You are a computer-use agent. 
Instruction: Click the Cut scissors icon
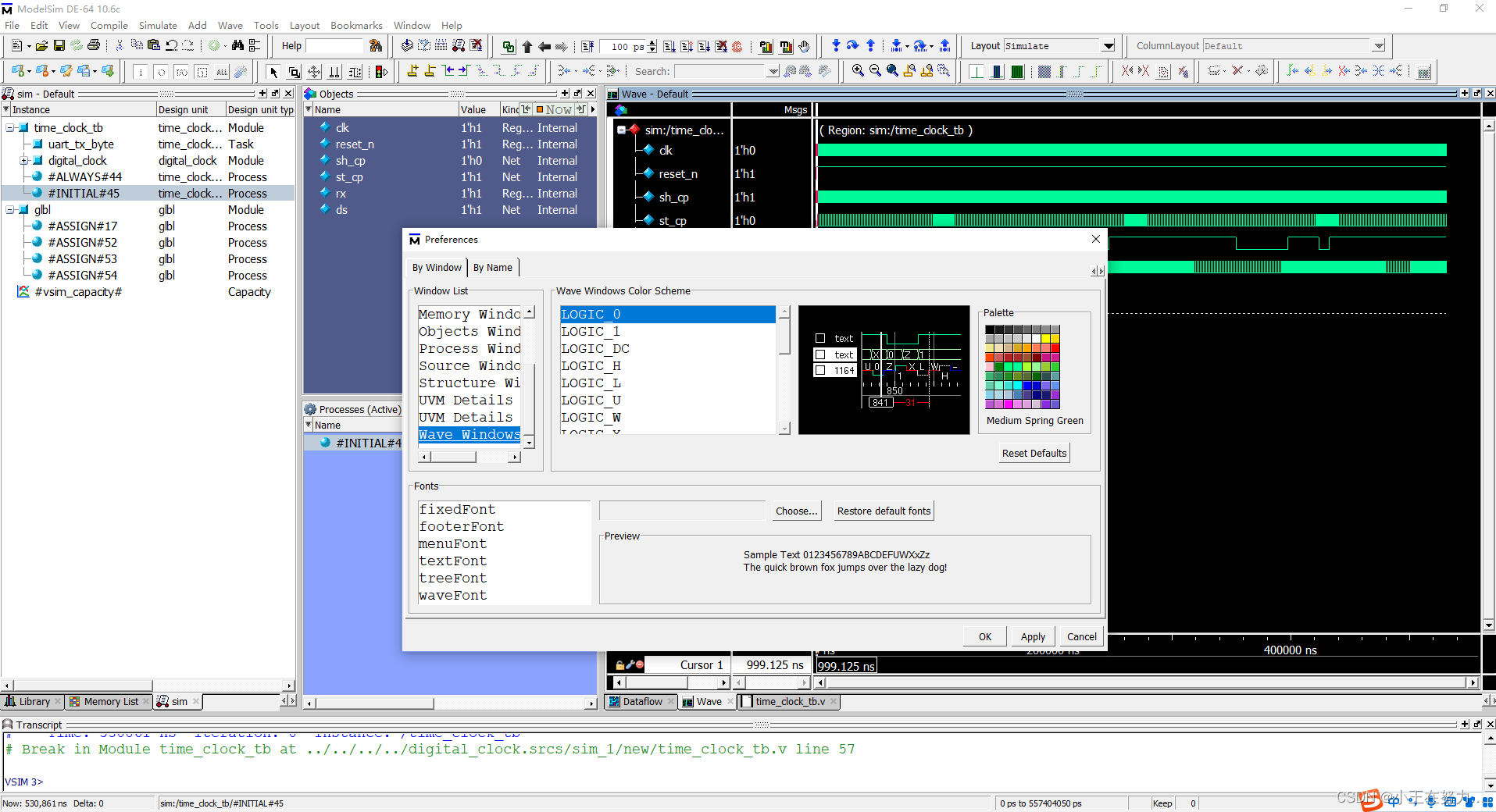pyautogui.click(x=119, y=45)
